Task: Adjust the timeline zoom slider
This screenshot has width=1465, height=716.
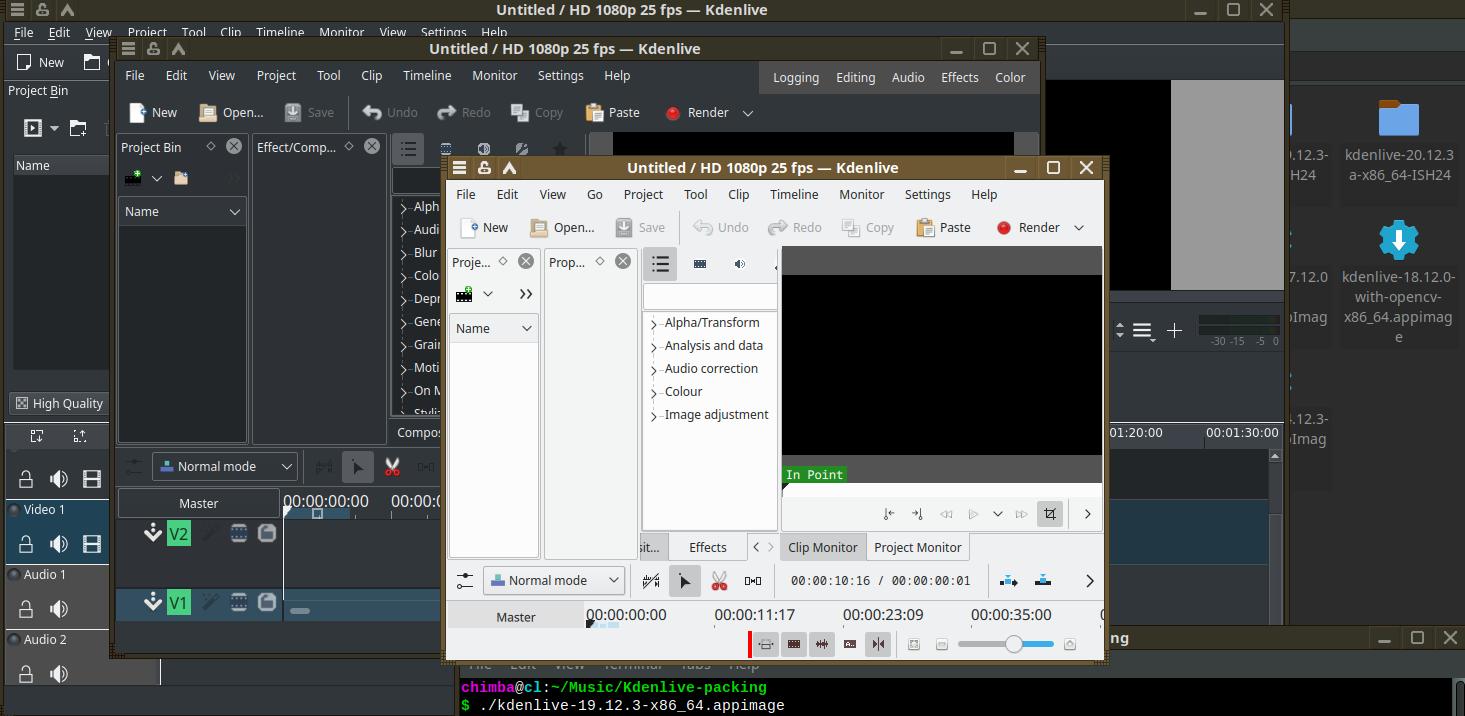Action: (1013, 645)
